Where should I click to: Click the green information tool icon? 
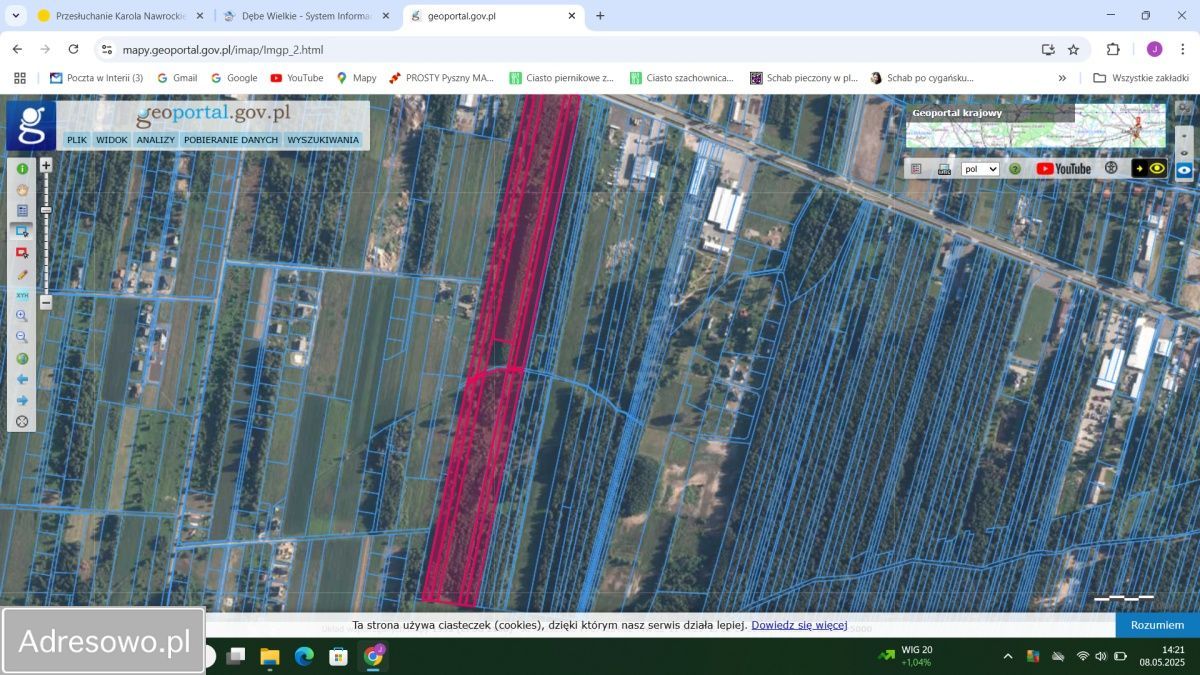[x=22, y=169]
